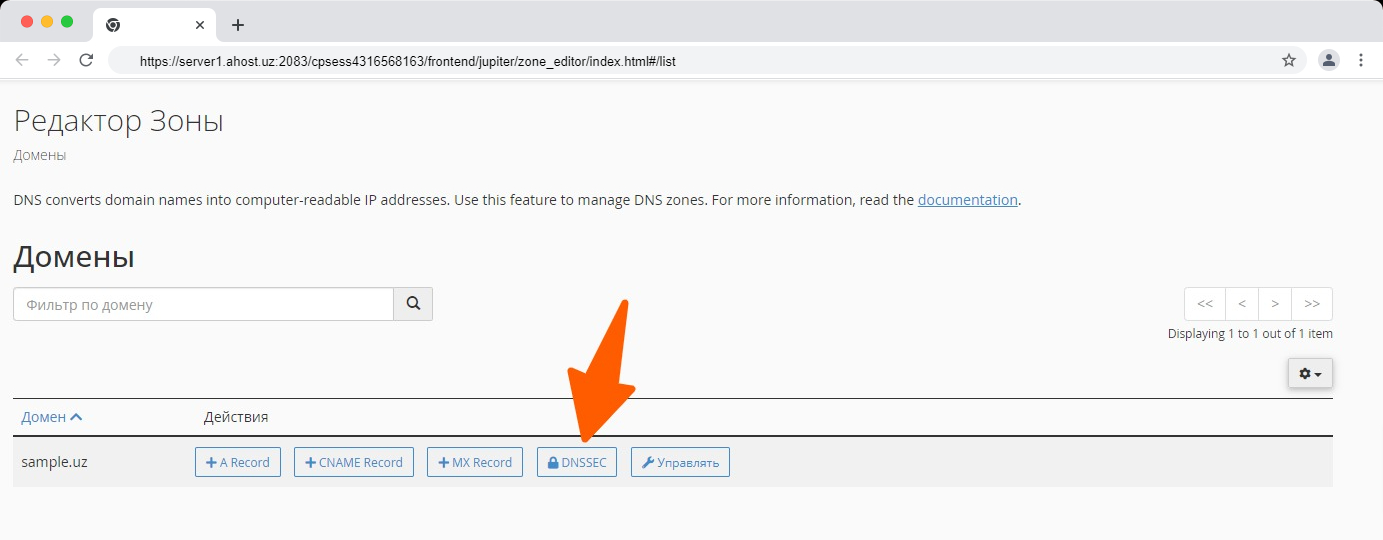The image size is (1383, 540).
Task: Open the Chrome three-dot menu
Action: point(1361,60)
